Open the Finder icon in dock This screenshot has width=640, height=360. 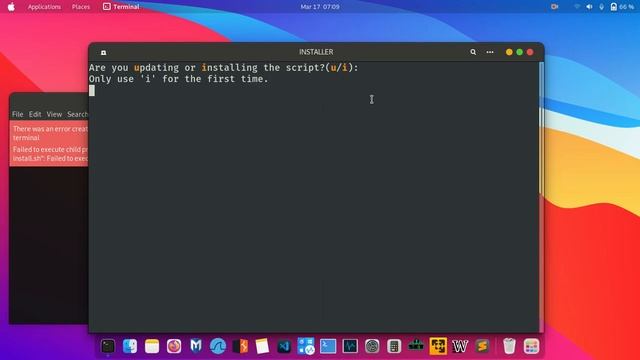[x=130, y=346]
